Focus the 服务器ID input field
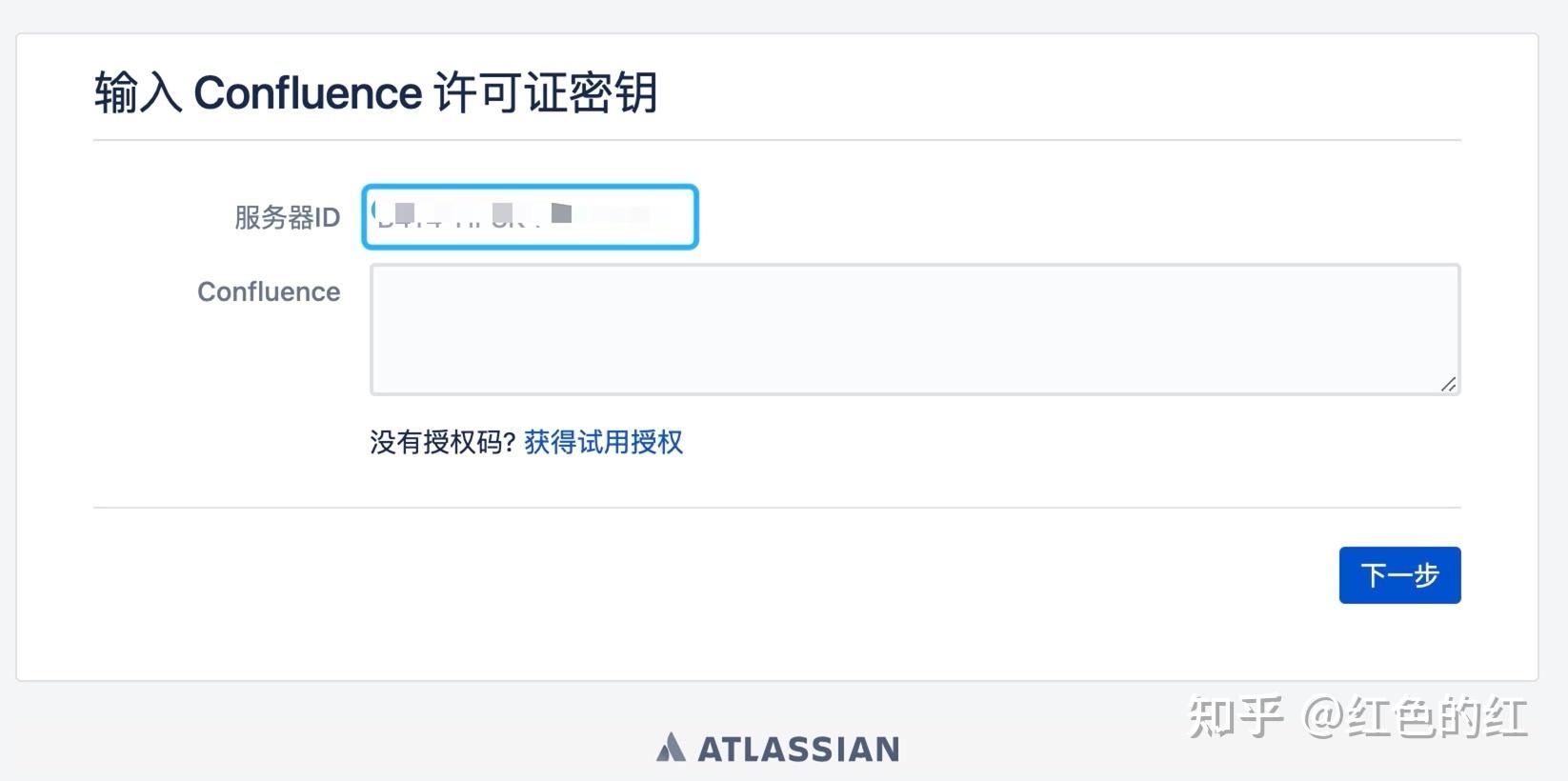The image size is (1568, 781). point(530,217)
